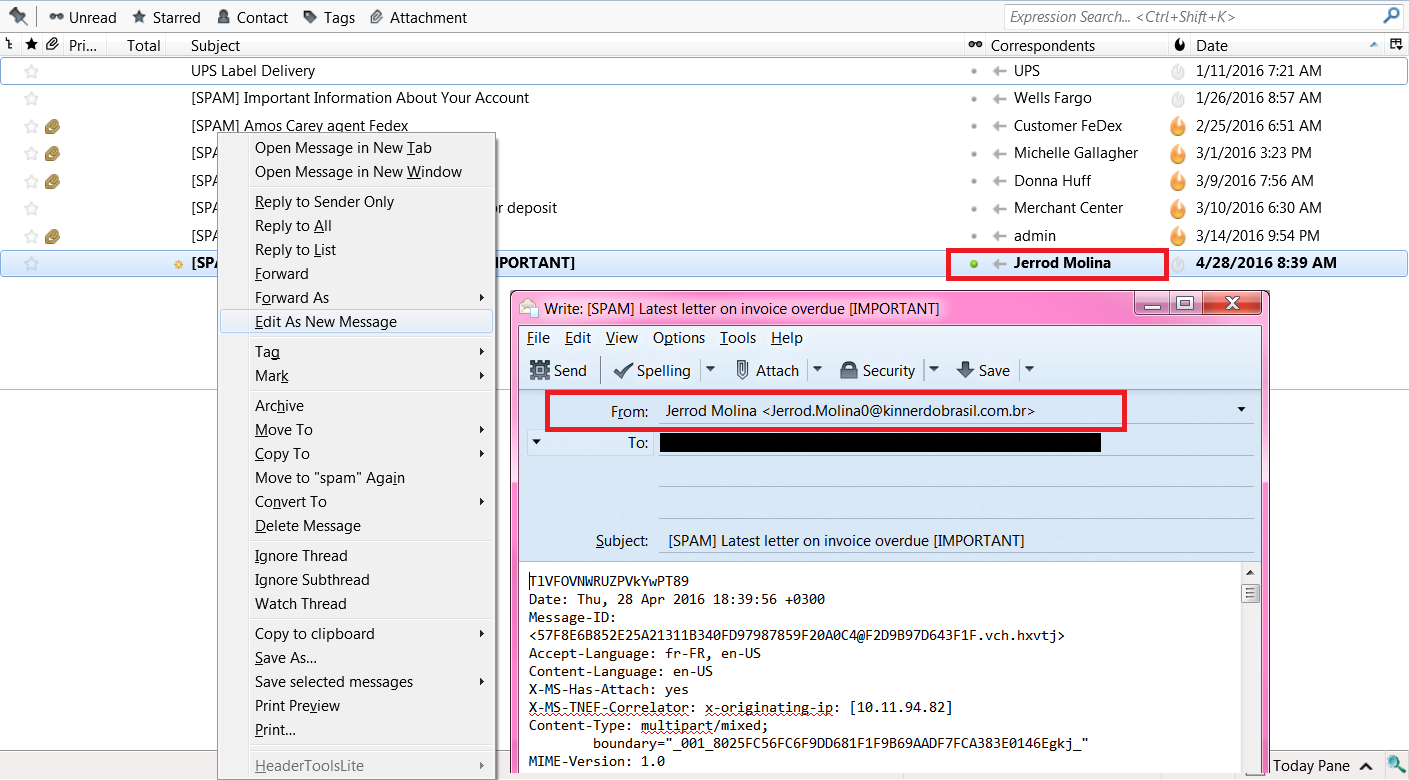
Task: Toggle the Unread quick filter
Action: click(x=82, y=17)
